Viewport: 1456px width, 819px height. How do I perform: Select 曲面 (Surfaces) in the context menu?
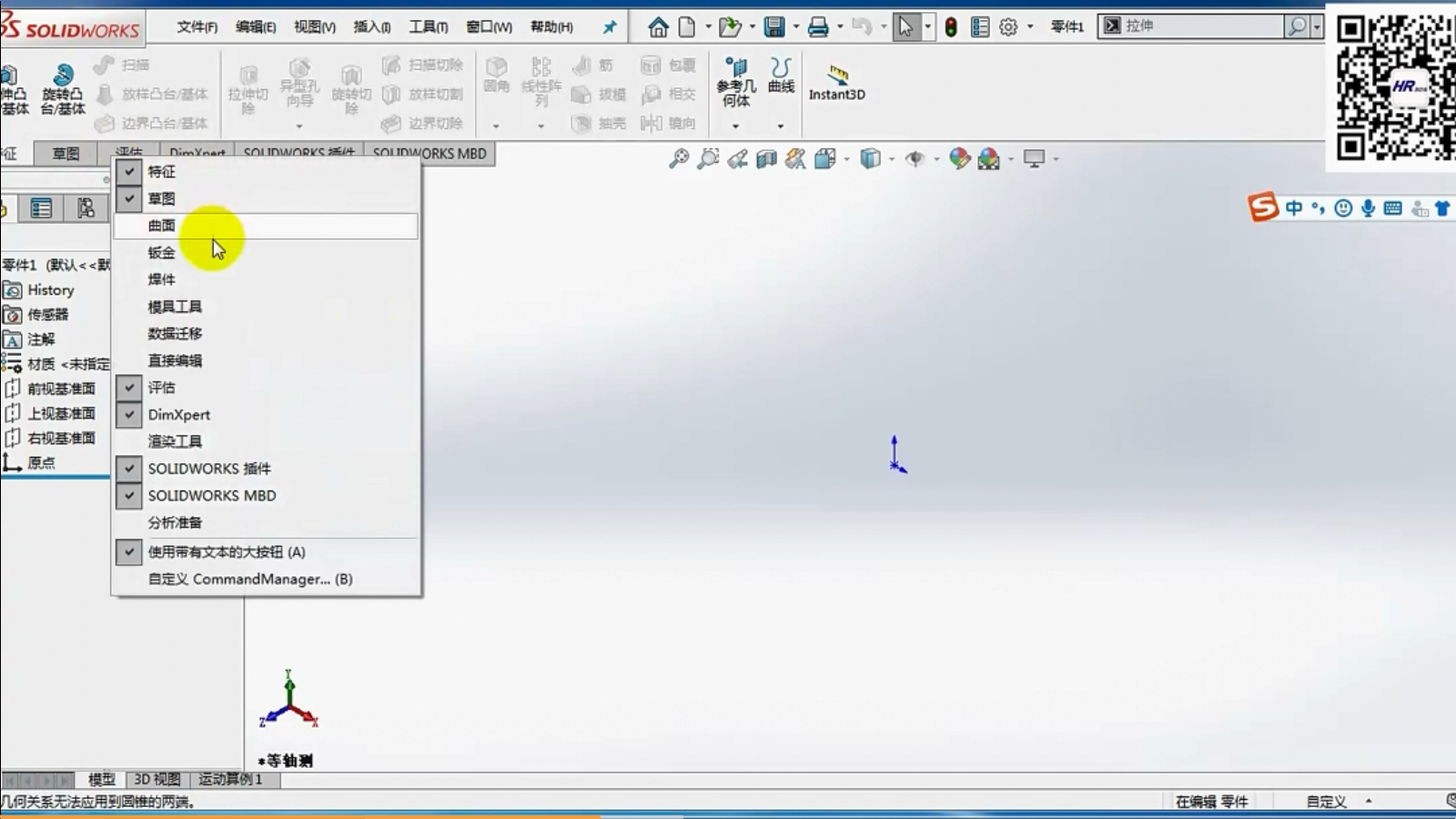click(x=162, y=226)
